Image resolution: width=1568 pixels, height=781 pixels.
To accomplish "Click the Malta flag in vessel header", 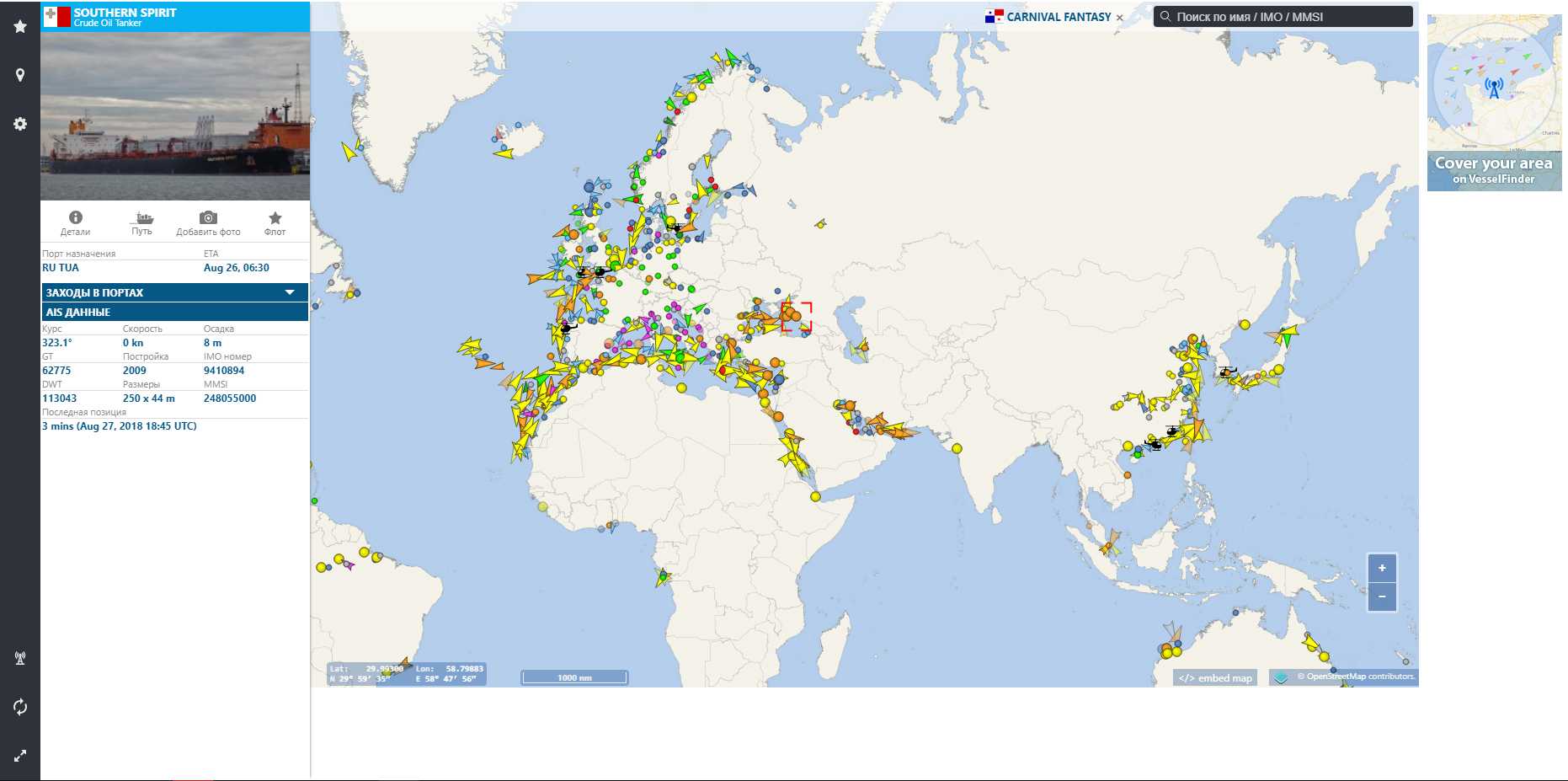I will [x=57, y=17].
